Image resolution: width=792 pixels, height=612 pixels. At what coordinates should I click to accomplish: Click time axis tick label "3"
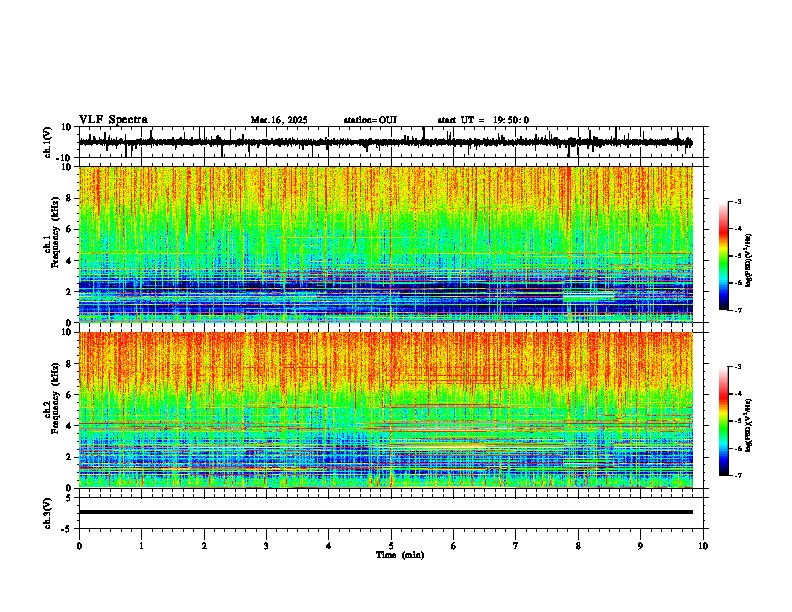(266, 546)
